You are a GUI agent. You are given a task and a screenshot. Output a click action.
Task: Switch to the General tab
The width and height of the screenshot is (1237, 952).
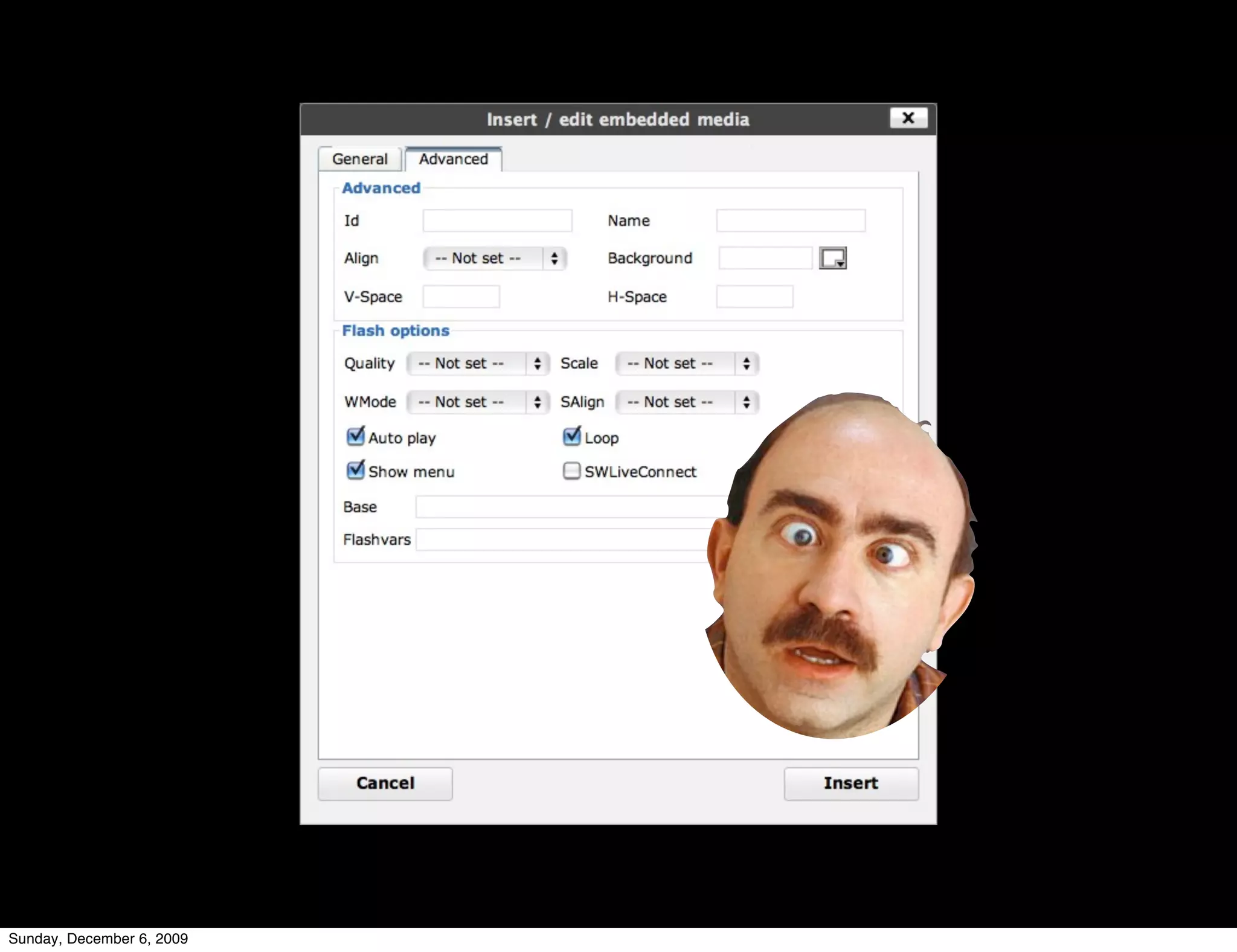click(360, 159)
